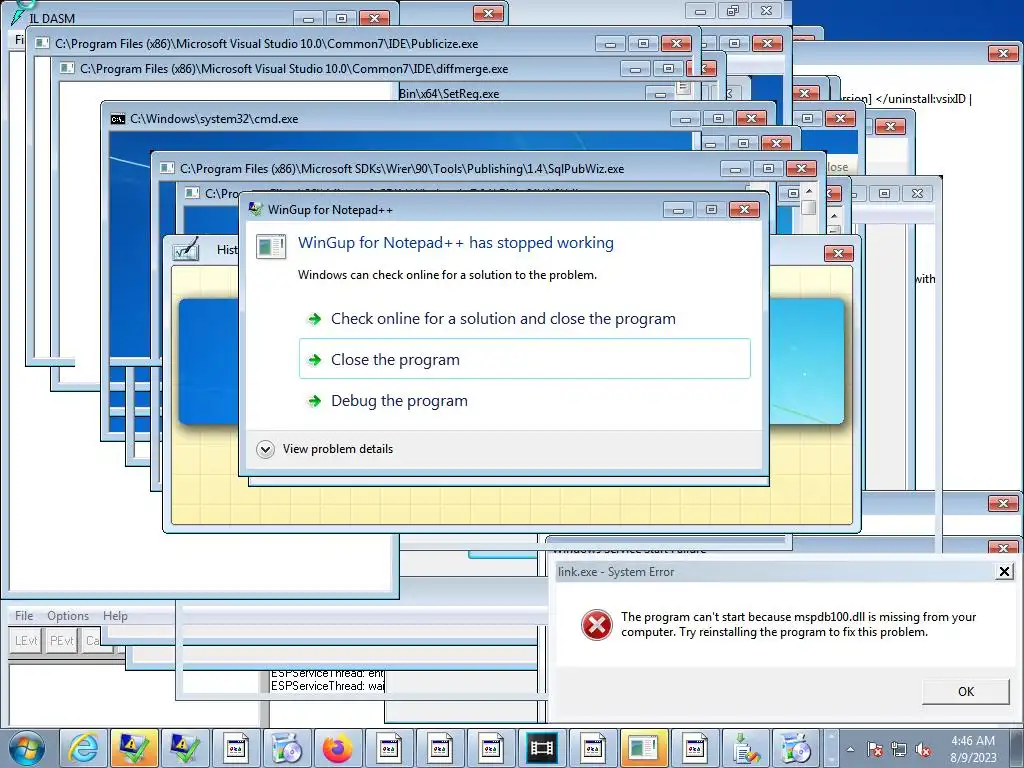Click the pen icon in History window
Screen dimensions: 1024x768
pyautogui.click(x=185, y=249)
